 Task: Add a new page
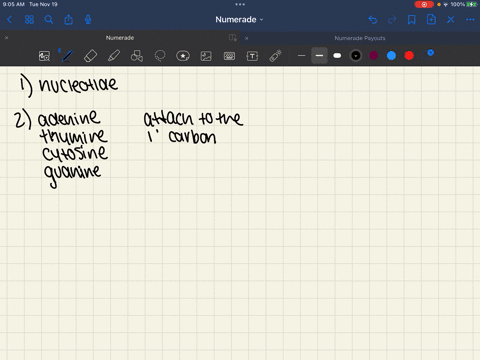point(431,20)
